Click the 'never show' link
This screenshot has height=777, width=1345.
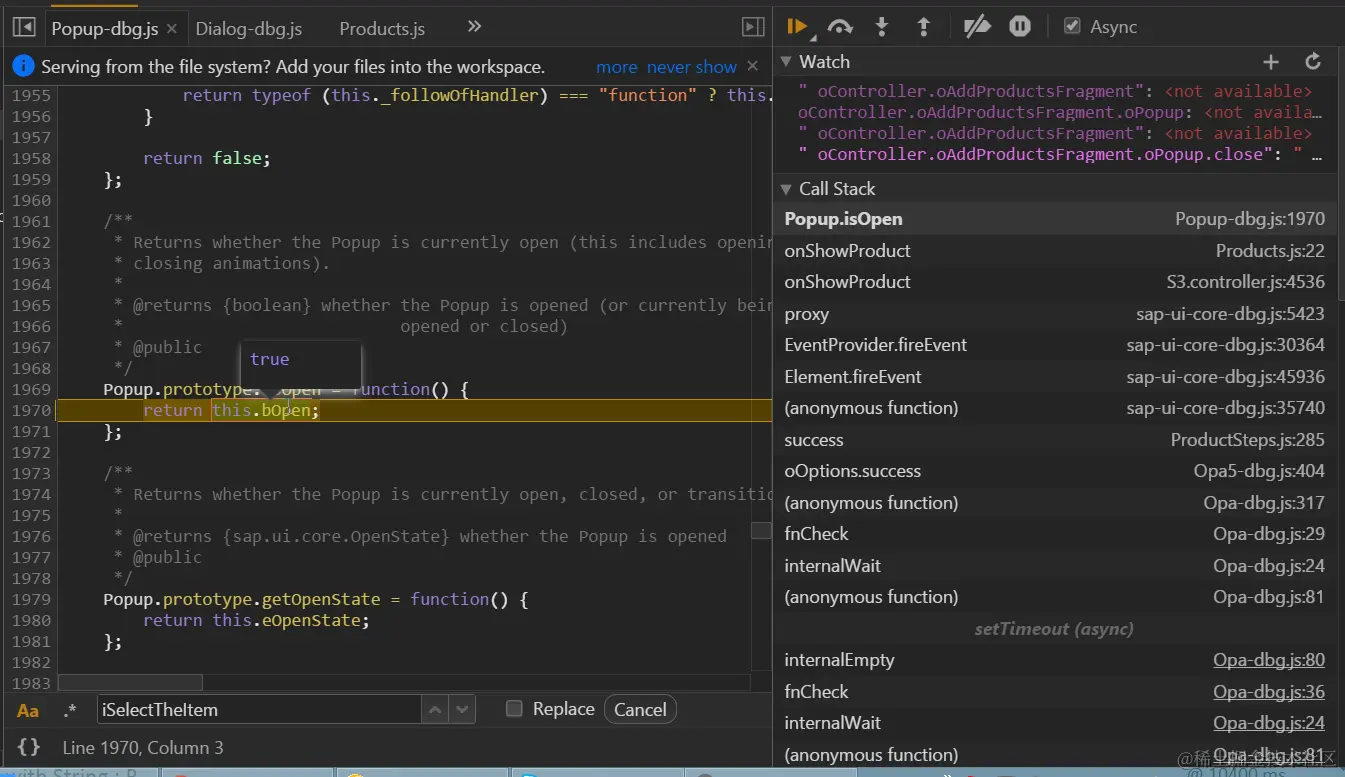coord(692,67)
